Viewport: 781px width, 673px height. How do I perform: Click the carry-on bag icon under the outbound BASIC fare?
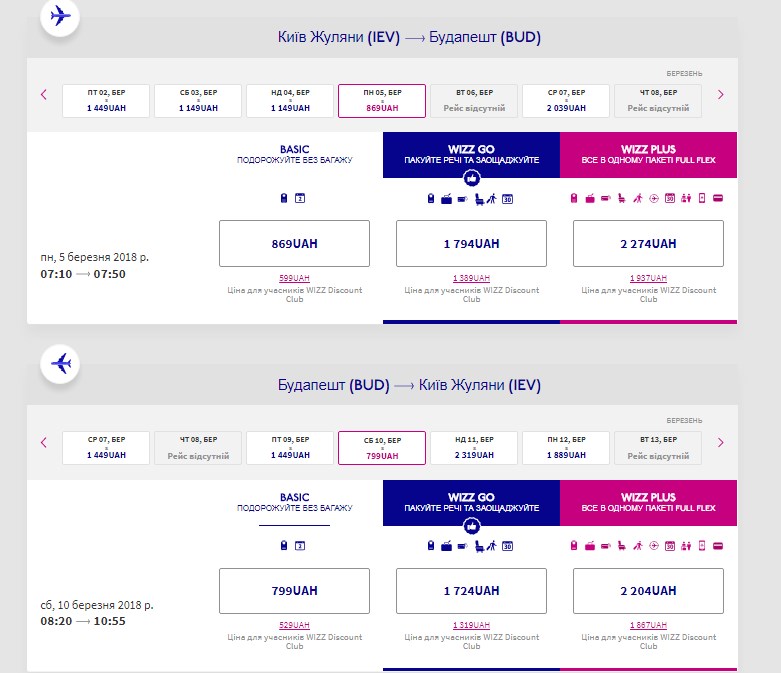pyautogui.click(x=285, y=198)
